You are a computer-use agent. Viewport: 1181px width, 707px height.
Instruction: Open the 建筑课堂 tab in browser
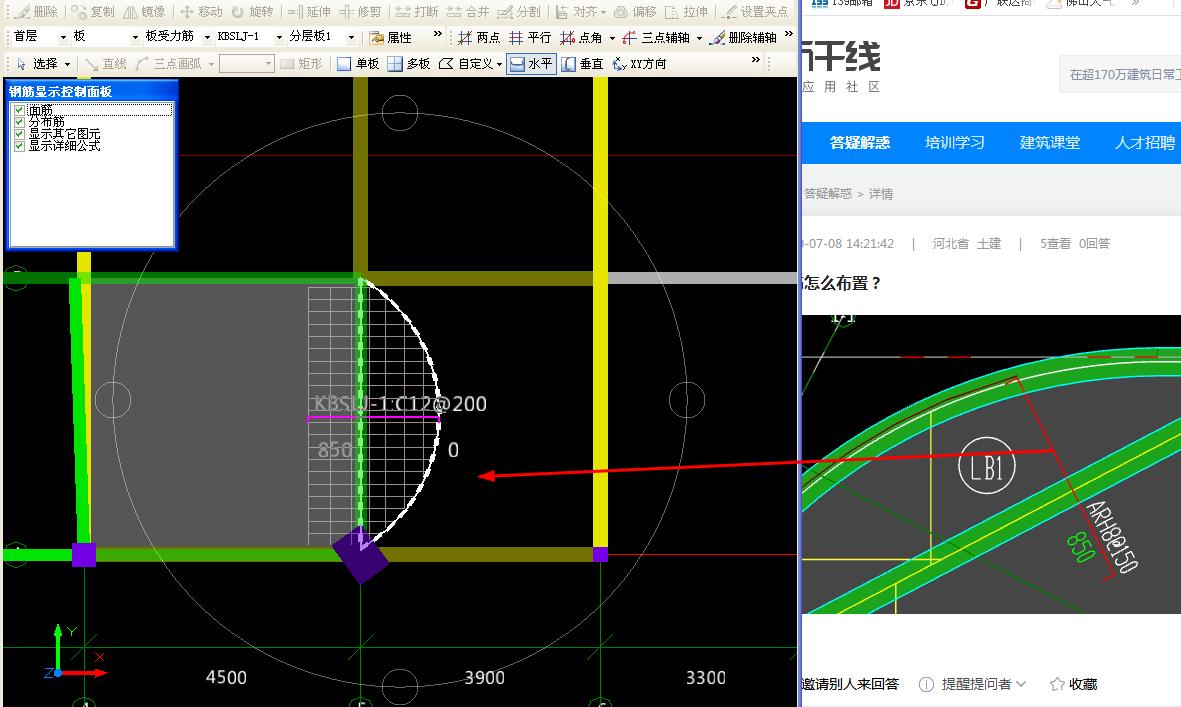pyautogui.click(x=1049, y=142)
